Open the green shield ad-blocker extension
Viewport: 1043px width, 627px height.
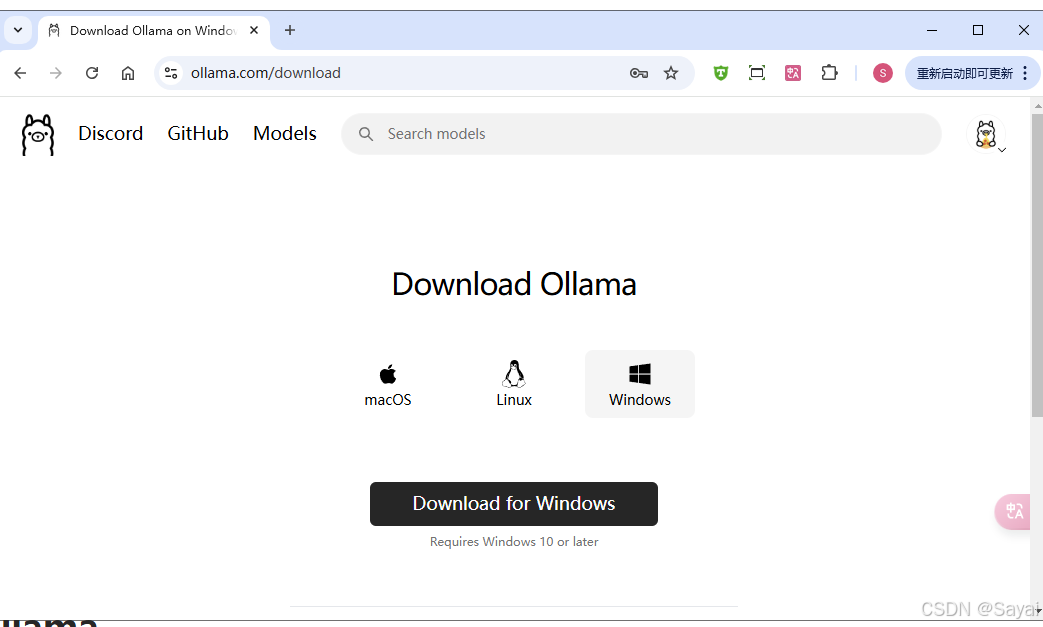click(720, 73)
